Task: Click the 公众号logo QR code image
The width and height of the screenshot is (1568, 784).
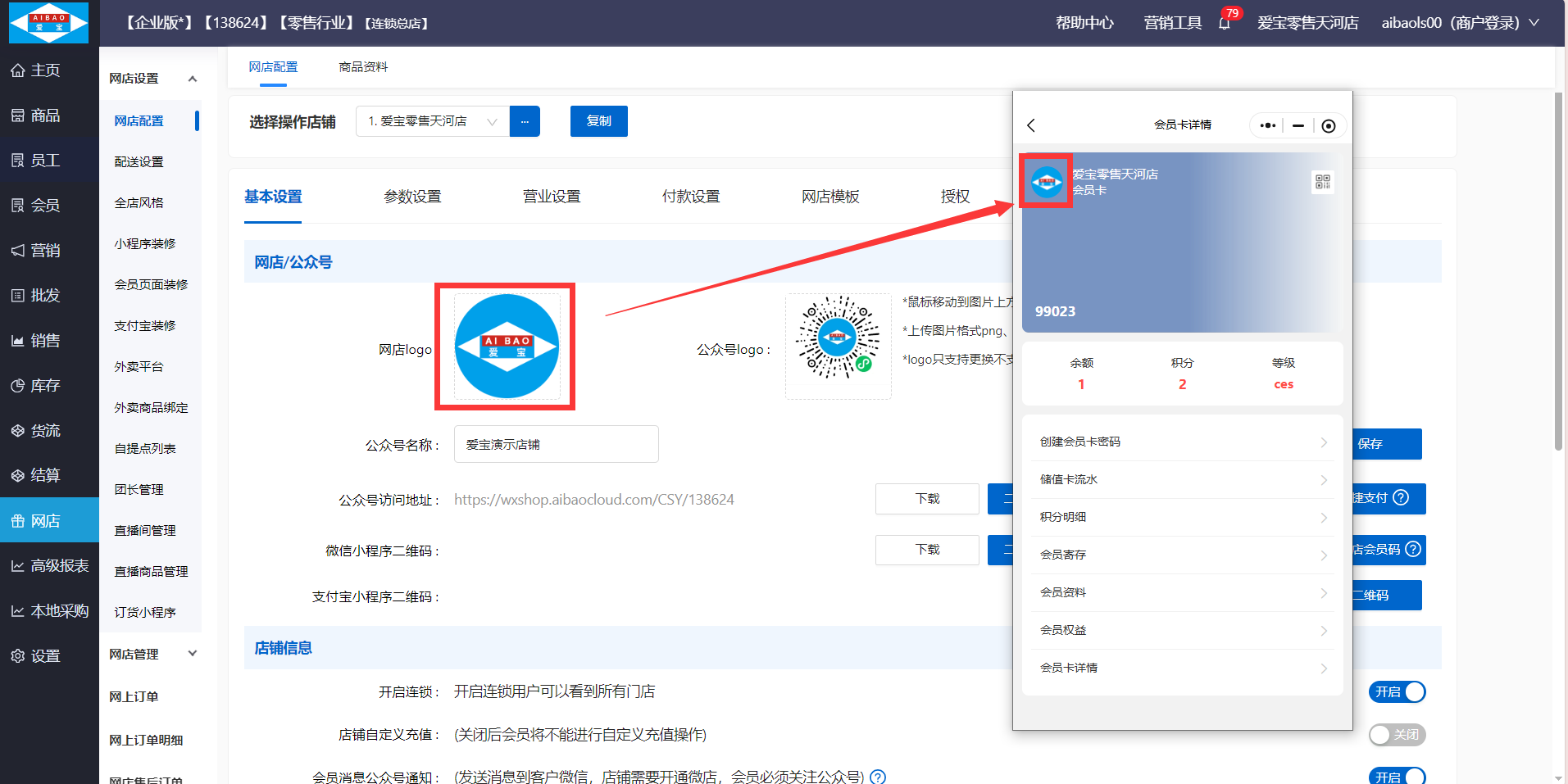Action: [x=838, y=347]
